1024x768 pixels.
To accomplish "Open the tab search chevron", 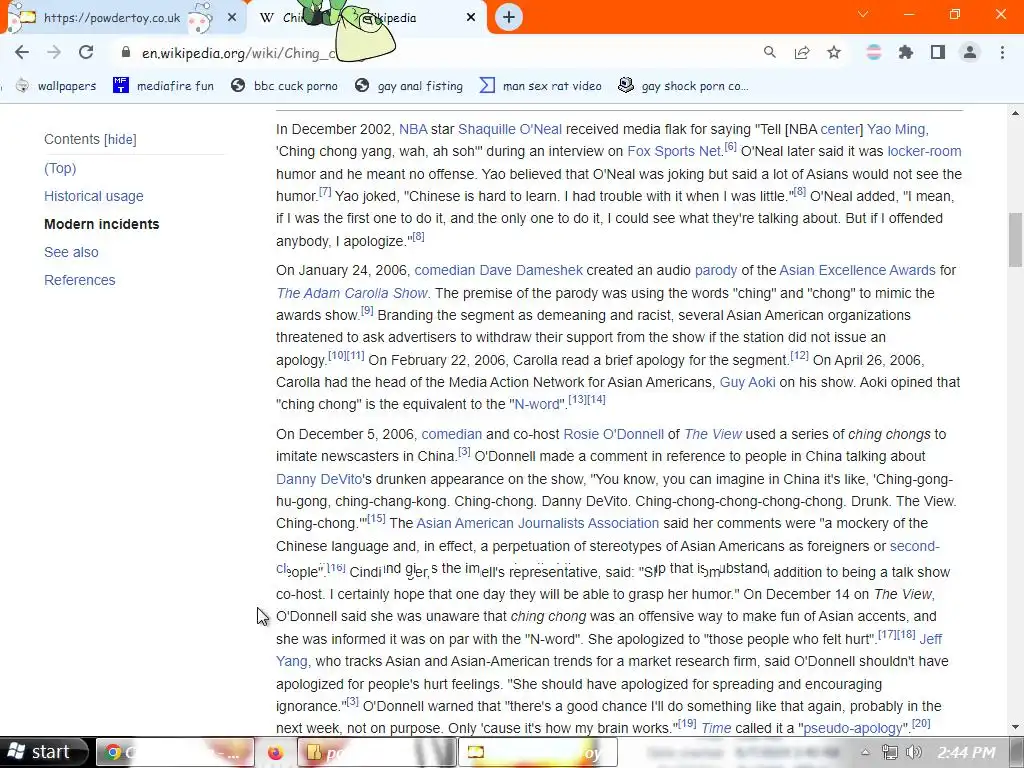I will [863, 14].
